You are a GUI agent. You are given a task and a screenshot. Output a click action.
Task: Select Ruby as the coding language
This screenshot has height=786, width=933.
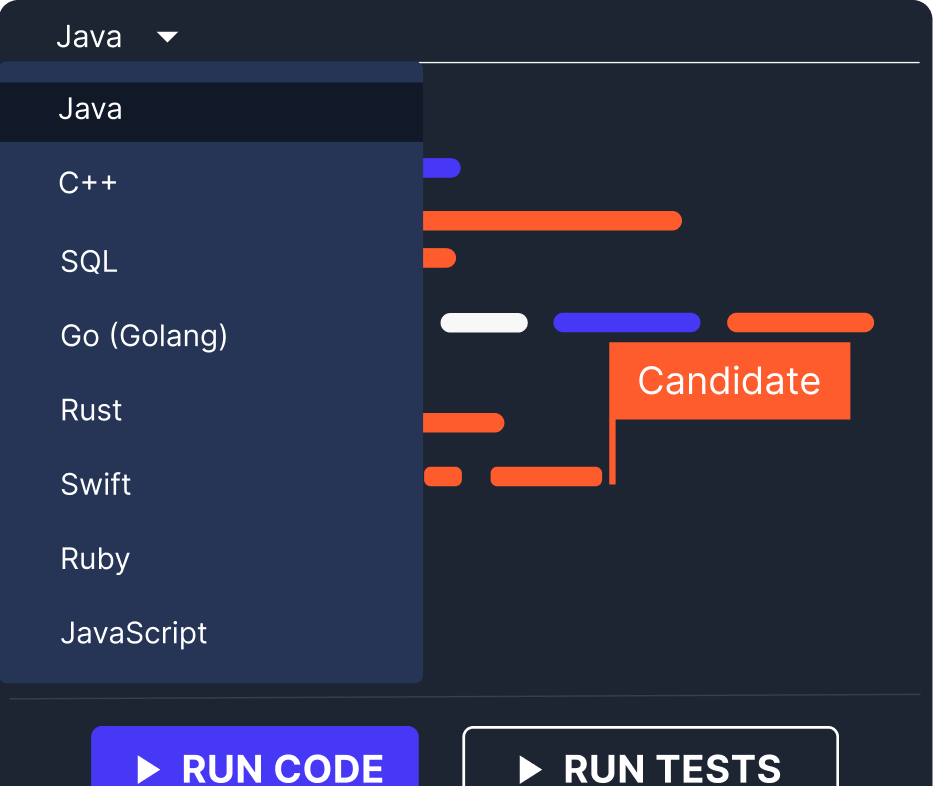tap(94, 558)
